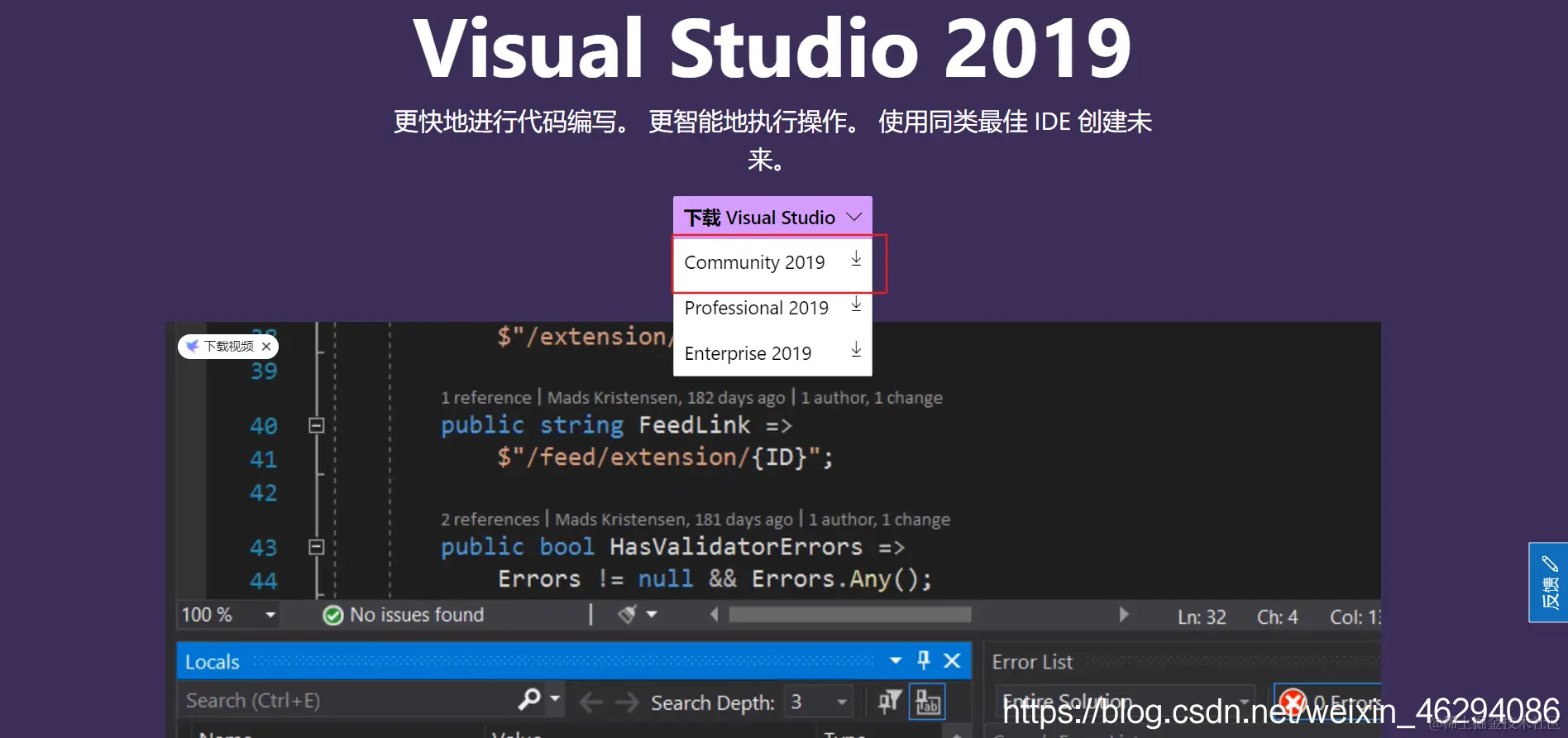Click the Error List panel title
Viewport: 1568px width, 738px height.
point(1032,662)
